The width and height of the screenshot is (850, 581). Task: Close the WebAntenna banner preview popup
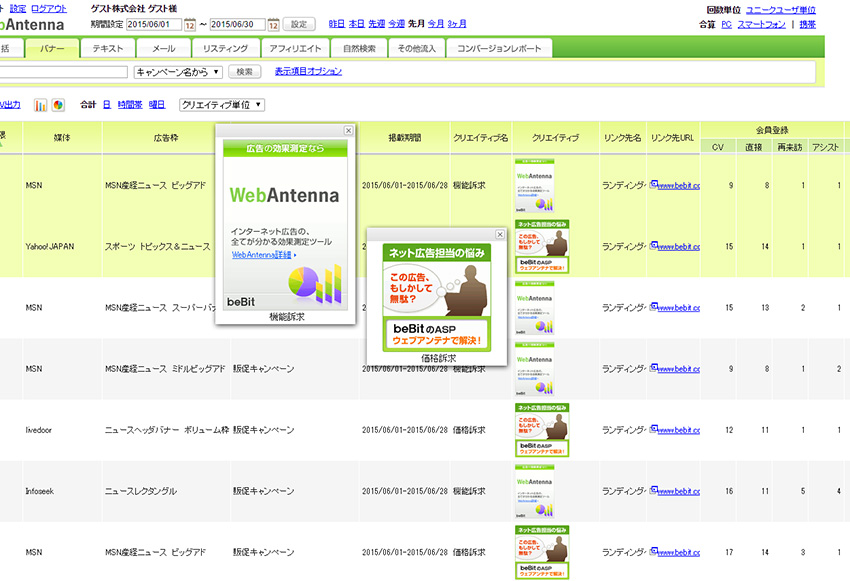click(x=348, y=130)
